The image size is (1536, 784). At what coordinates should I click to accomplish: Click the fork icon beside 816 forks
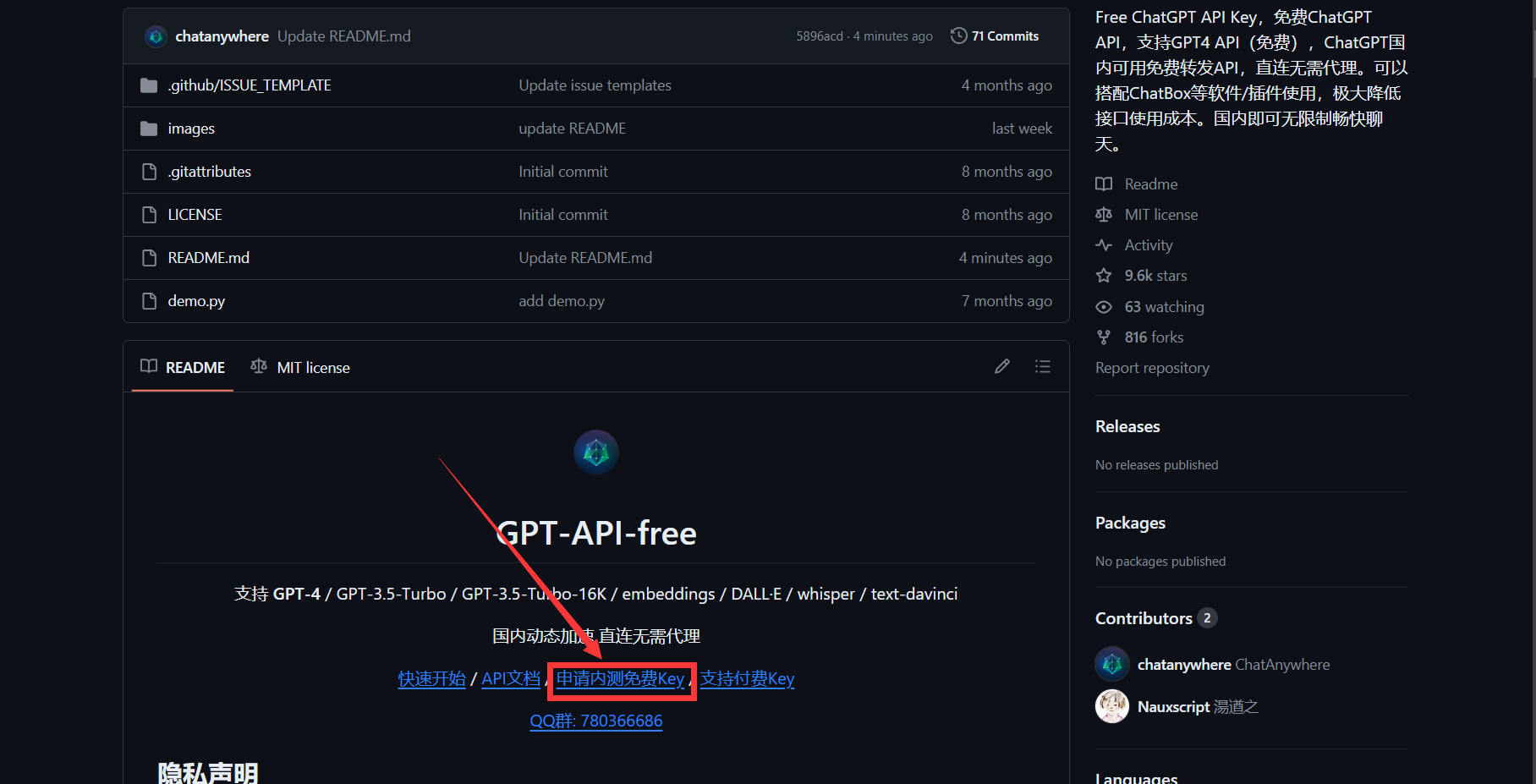pyautogui.click(x=1104, y=337)
